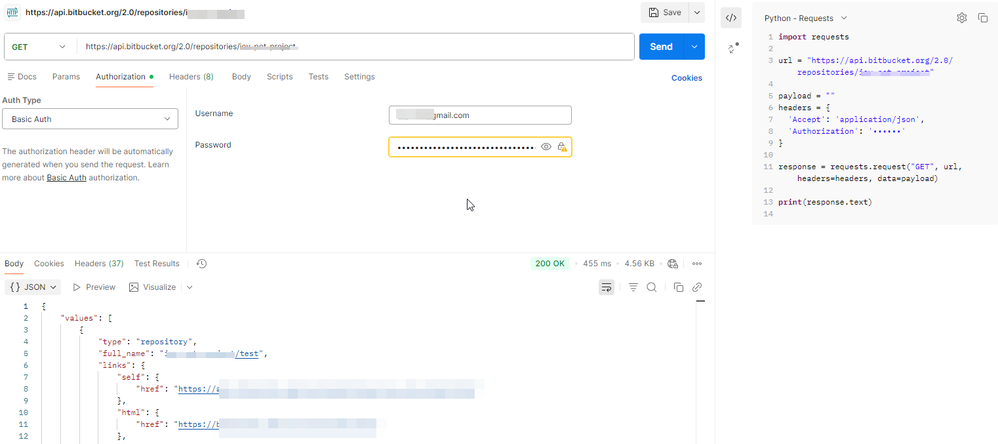
Task: Click the HTTP request icon beside the title
Action: [12, 12]
